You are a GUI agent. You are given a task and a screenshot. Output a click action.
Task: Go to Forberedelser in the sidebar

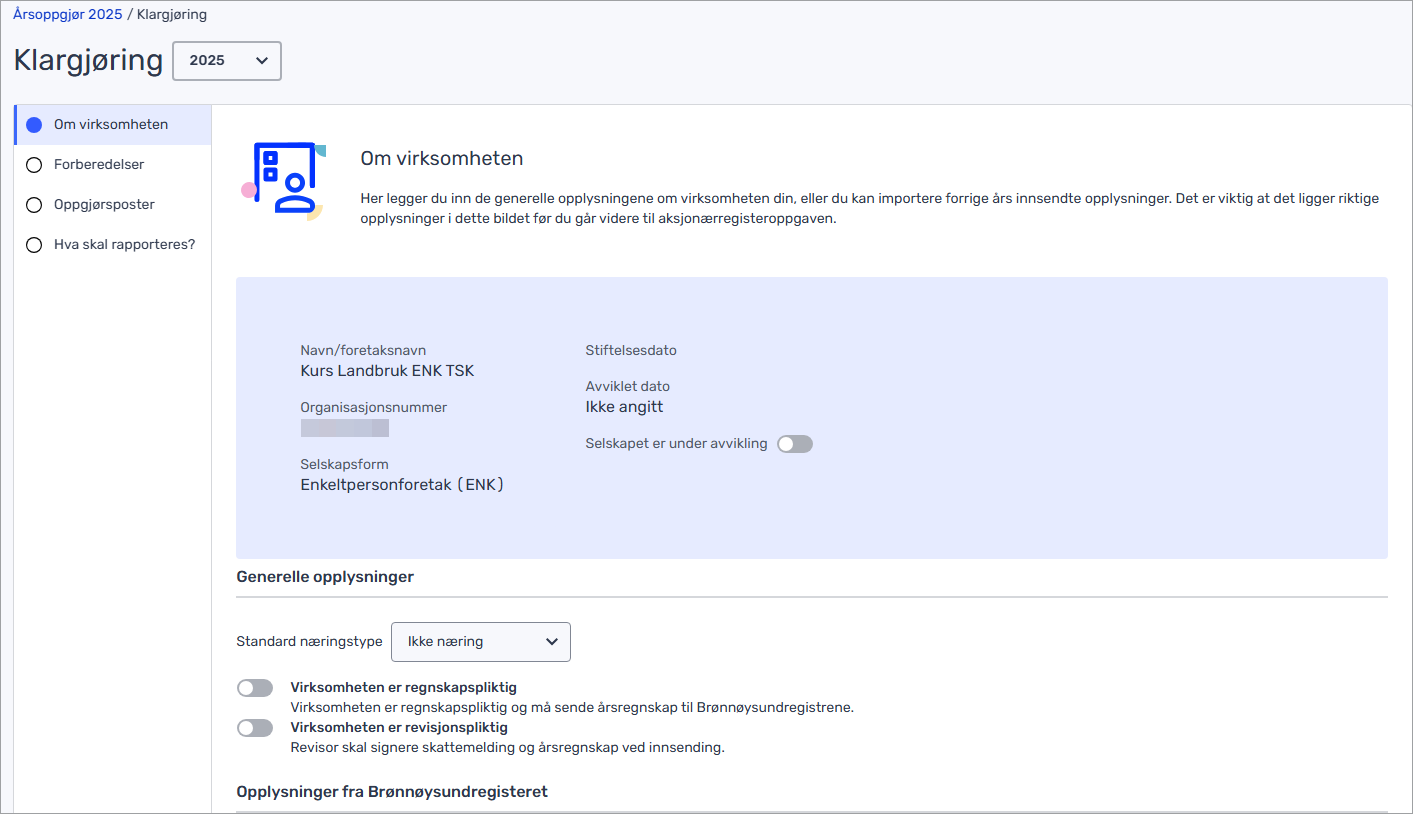point(99,164)
